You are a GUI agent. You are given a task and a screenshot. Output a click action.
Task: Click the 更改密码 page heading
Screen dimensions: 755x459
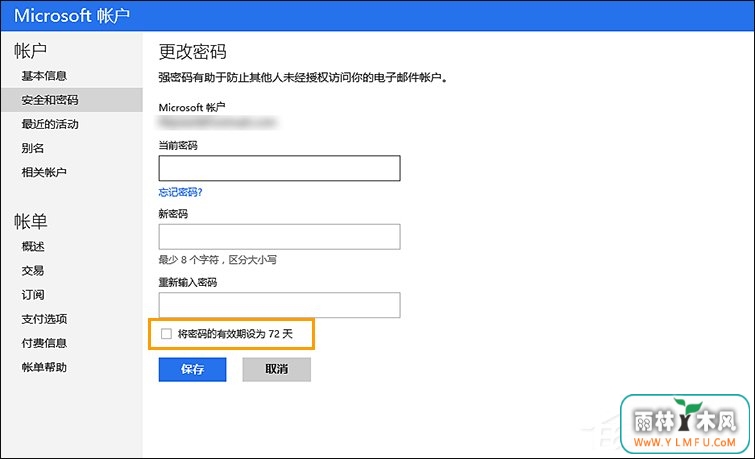click(x=193, y=52)
